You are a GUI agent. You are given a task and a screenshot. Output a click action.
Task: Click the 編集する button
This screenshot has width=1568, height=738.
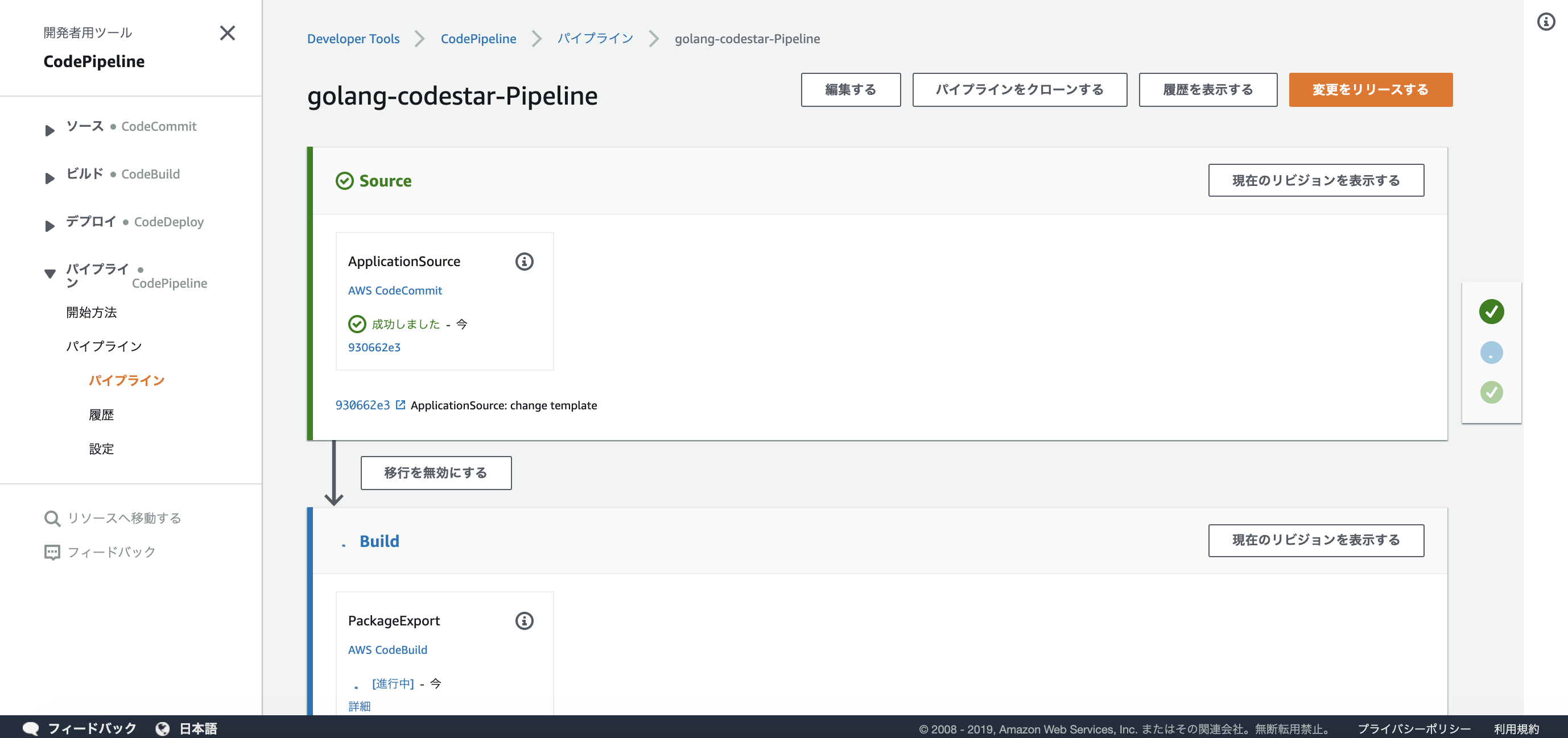[851, 89]
